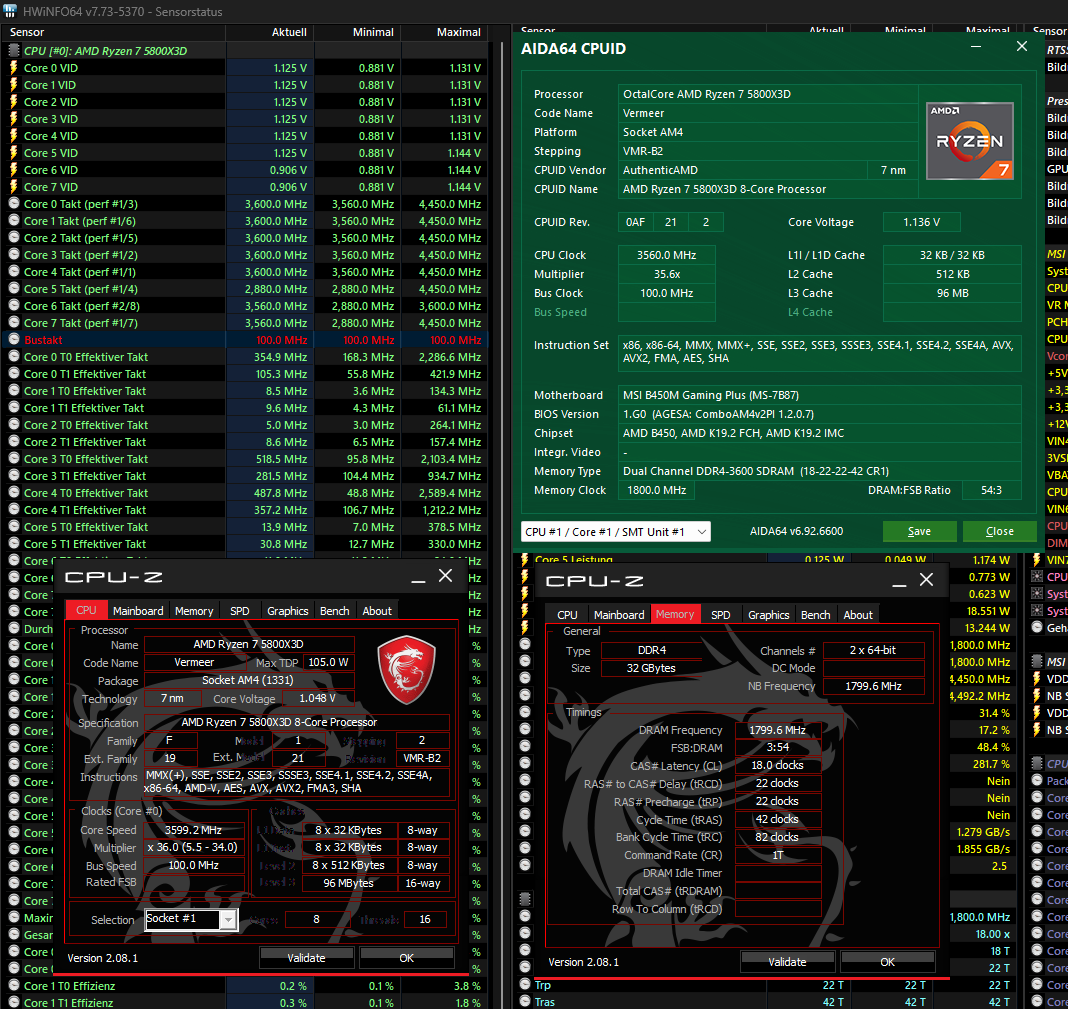Minimize the AIDA64 CPUID window

[976, 47]
